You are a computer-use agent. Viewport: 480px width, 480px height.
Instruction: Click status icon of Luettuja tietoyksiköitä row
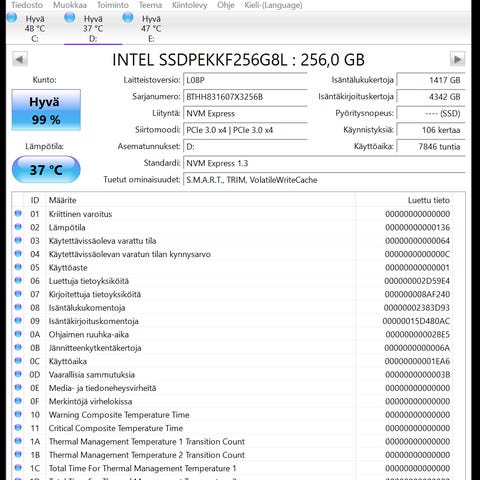(x=18, y=280)
